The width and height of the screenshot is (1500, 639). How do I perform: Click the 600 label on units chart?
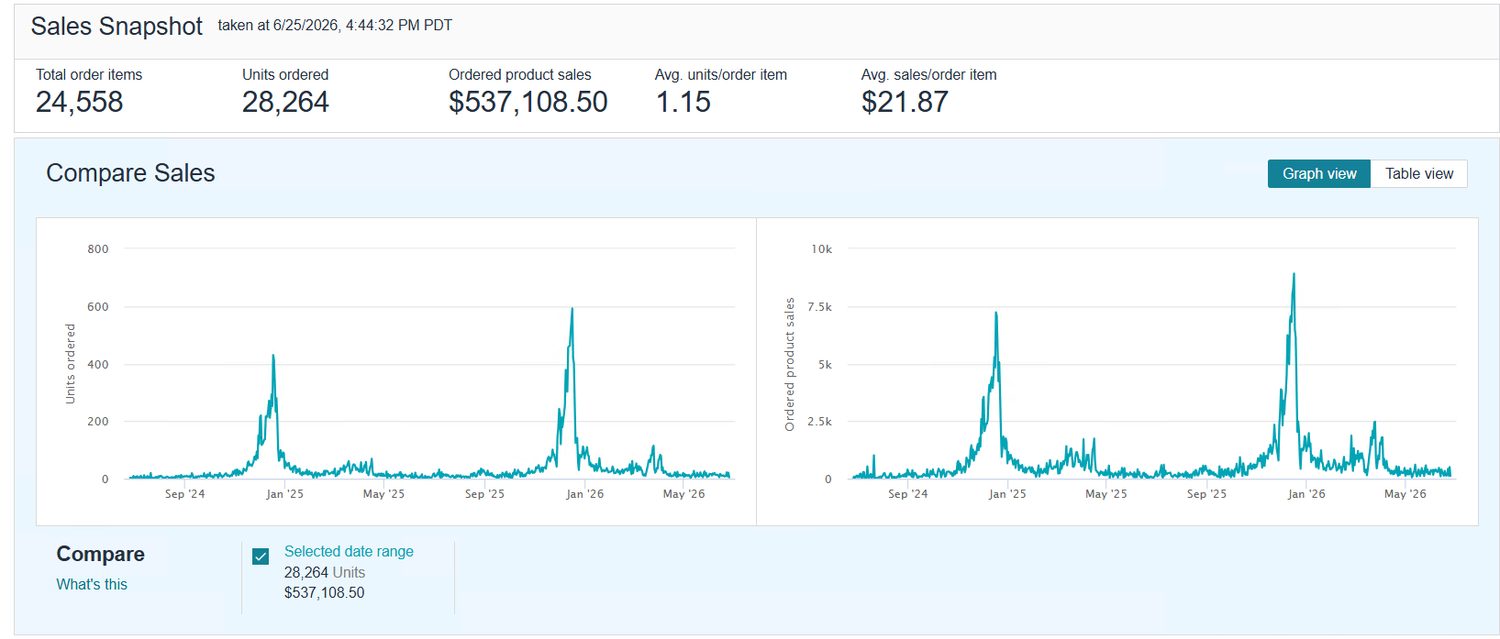(98, 307)
